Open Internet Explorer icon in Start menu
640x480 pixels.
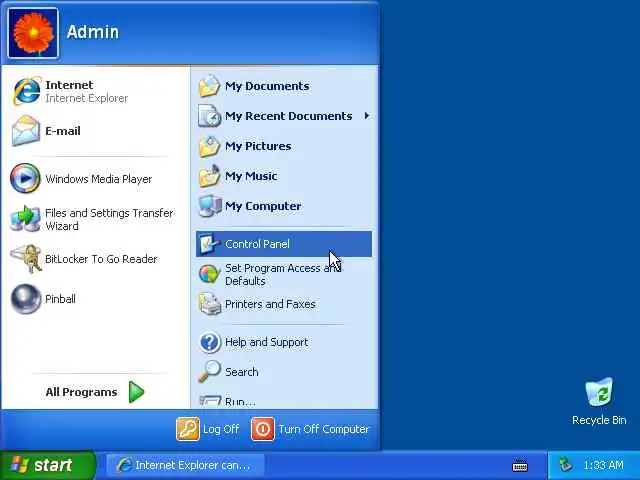click(27, 91)
